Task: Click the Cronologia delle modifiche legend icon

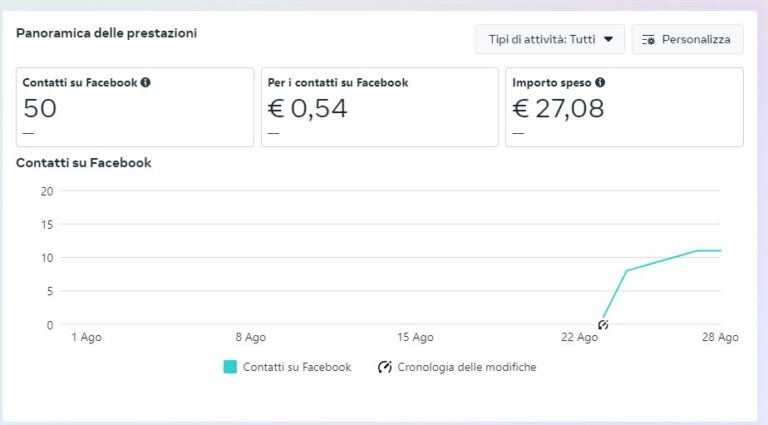Action: pyautogui.click(x=384, y=367)
